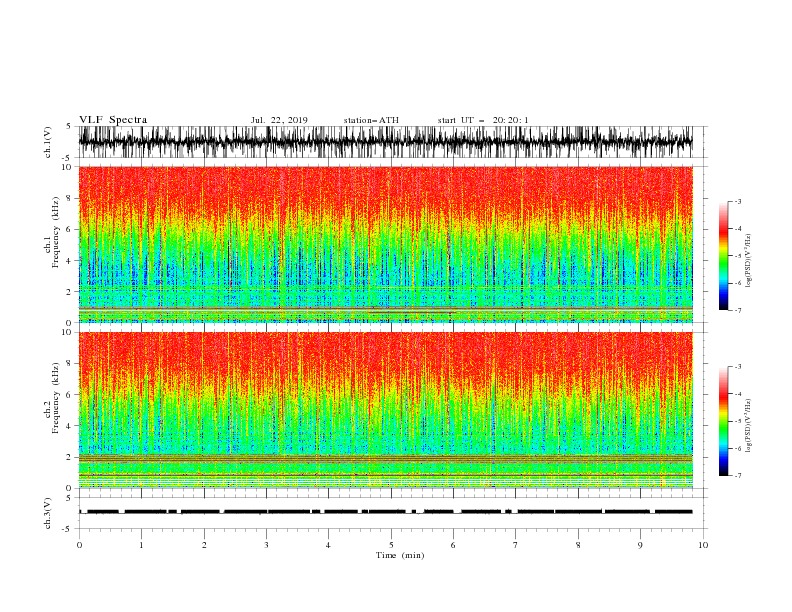792x612 pixels.
Task: Click the 'VLF Spectra' title text
Action: point(113,120)
